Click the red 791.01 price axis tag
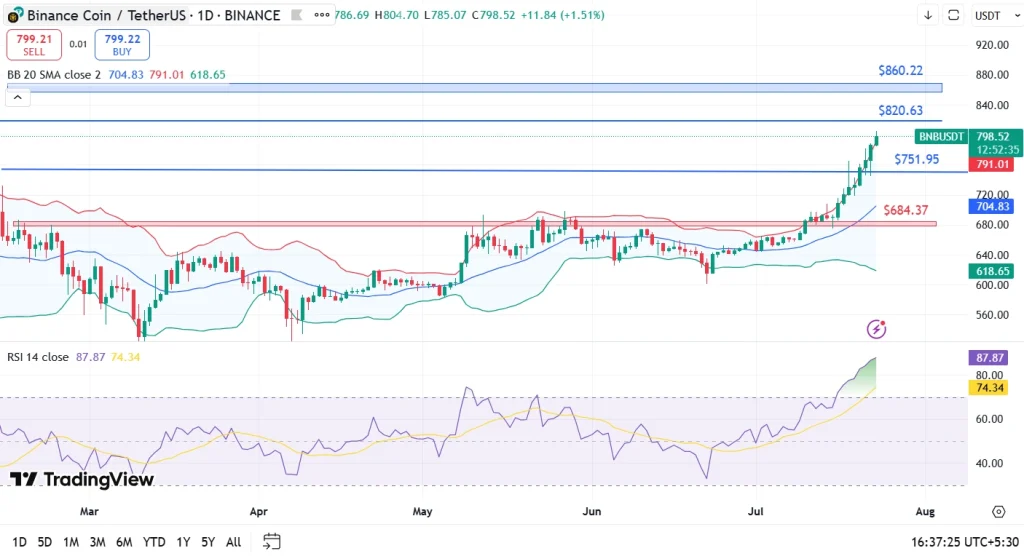The image size is (1024, 556). tap(991, 164)
